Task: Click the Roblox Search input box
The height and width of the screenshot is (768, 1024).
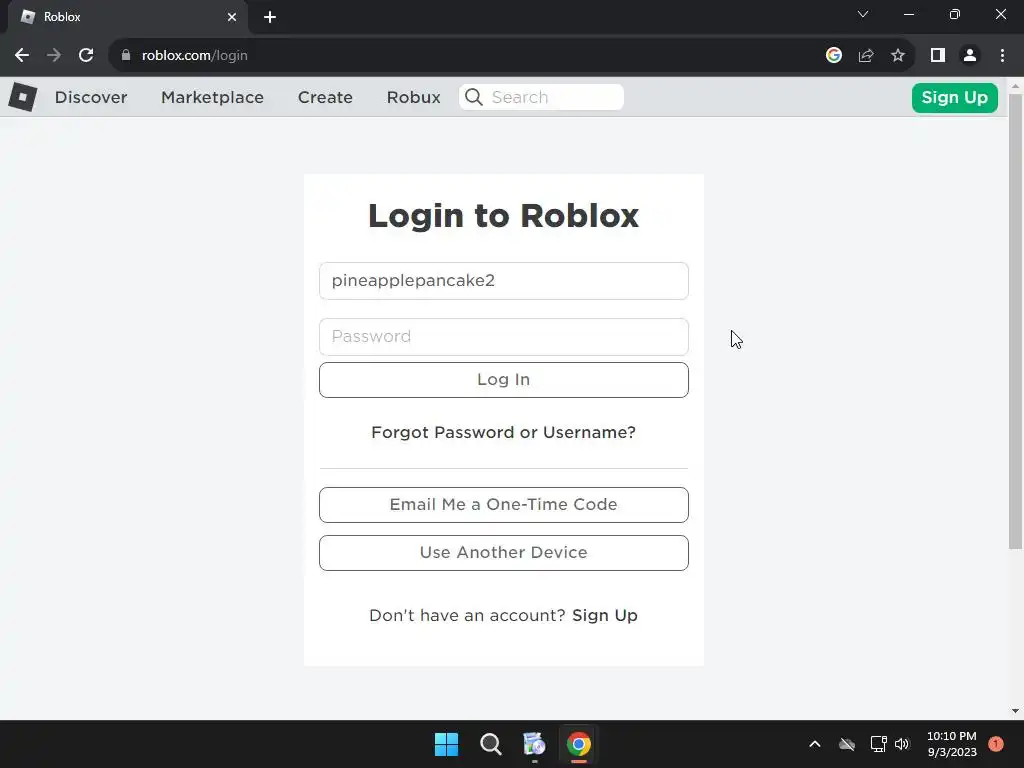Action: [x=541, y=97]
